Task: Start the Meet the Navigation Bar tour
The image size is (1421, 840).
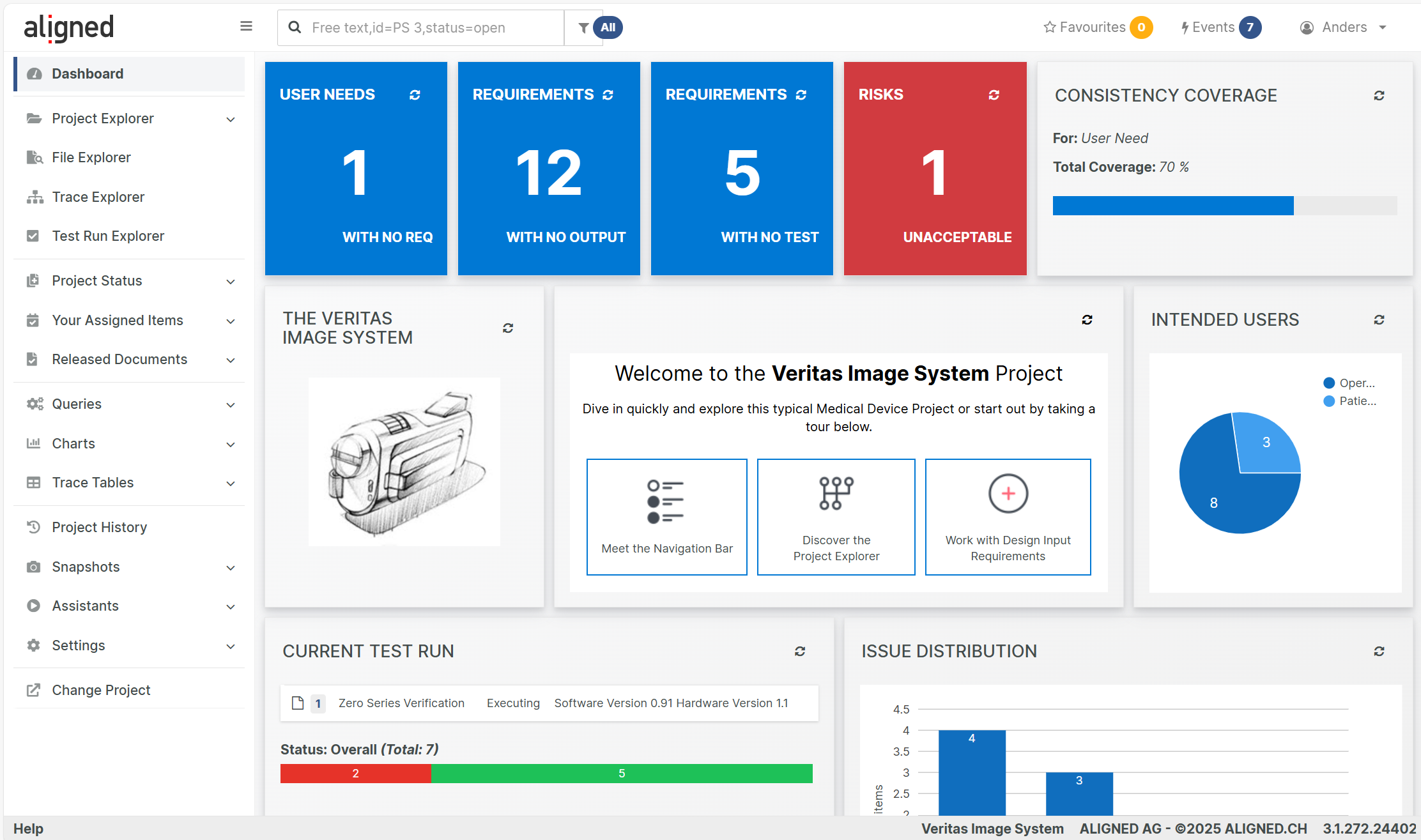Action: pyautogui.click(x=666, y=517)
